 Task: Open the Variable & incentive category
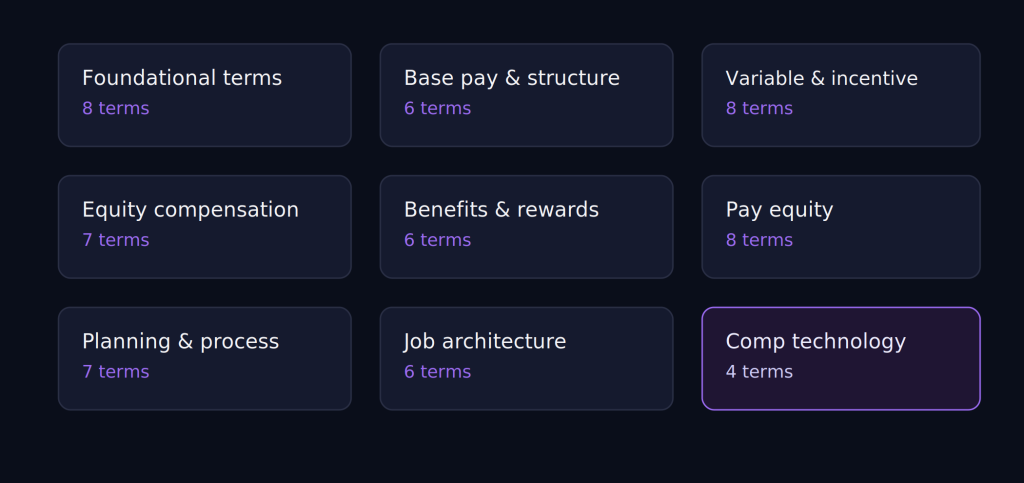point(841,95)
